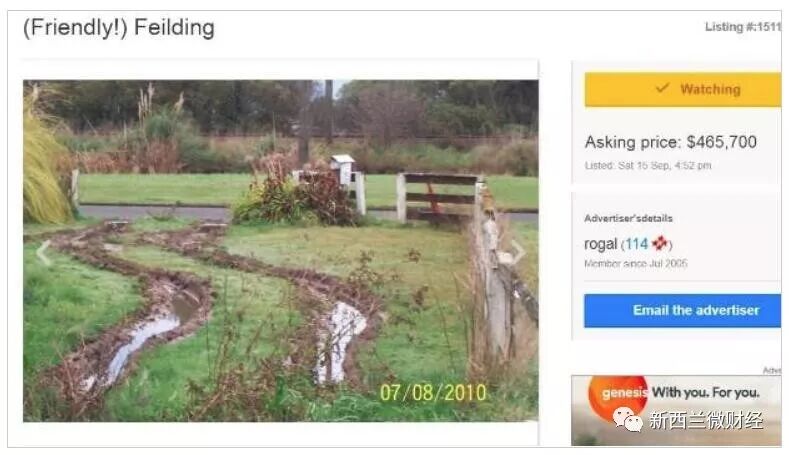Go to the previous photo using left arrow

tap(44, 252)
